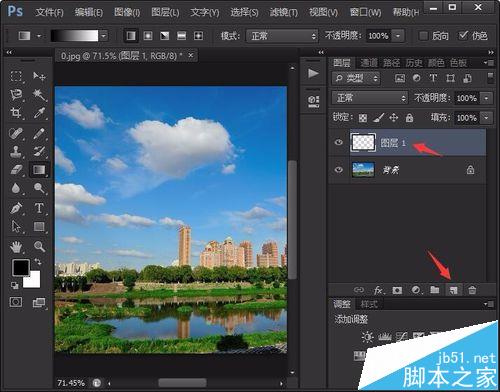Viewport: 500px width, 392px height.
Task: Click the delete layer trash icon
Action: click(x=472, y=290)
